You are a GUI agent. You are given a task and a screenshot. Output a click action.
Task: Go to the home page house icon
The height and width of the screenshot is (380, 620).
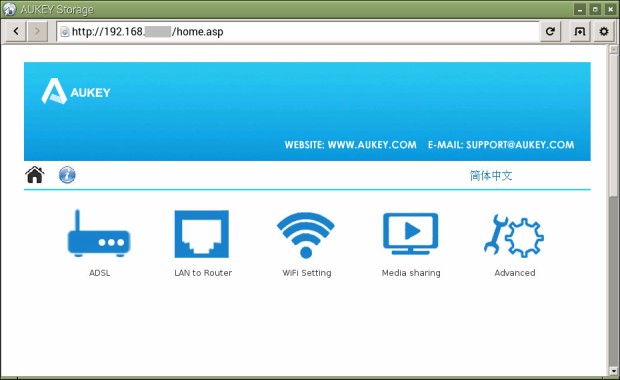click(35, 175)
